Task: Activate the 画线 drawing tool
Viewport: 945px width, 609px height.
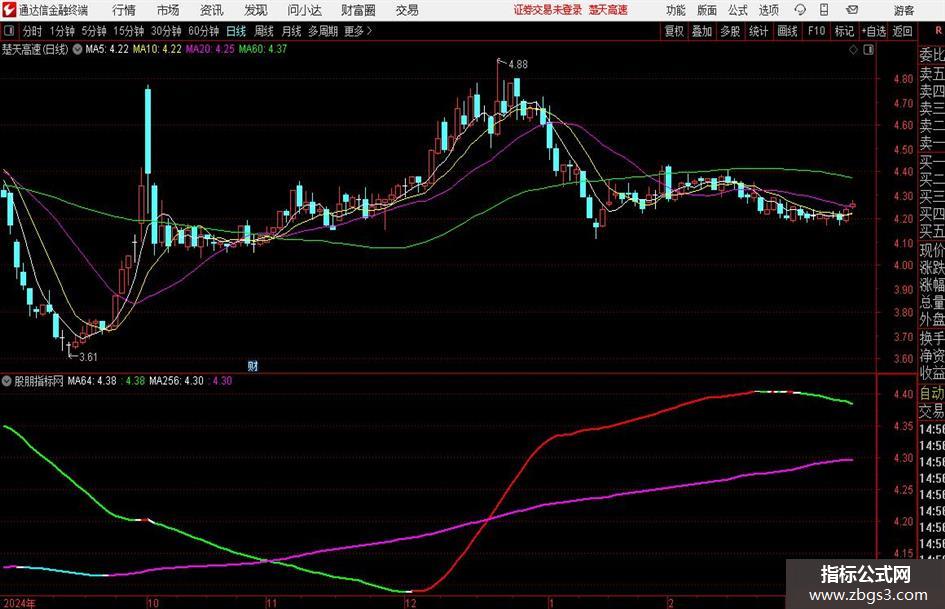Action: (x=787, y=31)
